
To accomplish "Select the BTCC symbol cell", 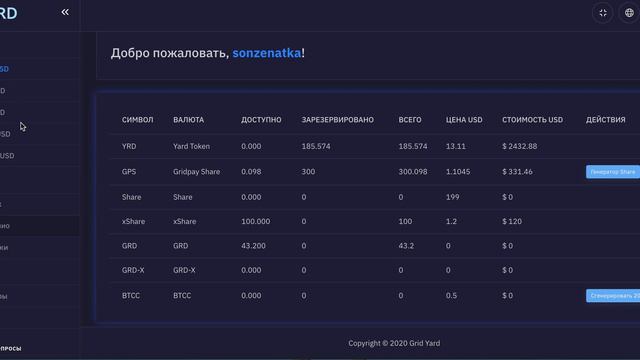I will point(131,296).
